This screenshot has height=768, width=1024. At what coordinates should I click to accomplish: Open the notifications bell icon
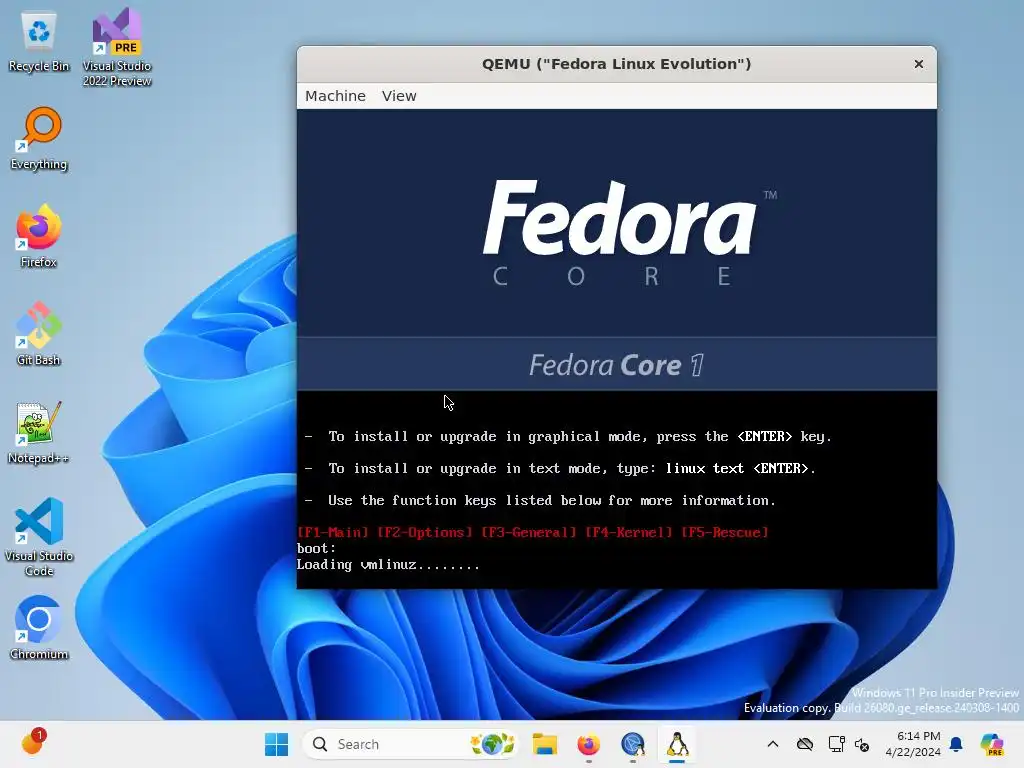[956, 744]
